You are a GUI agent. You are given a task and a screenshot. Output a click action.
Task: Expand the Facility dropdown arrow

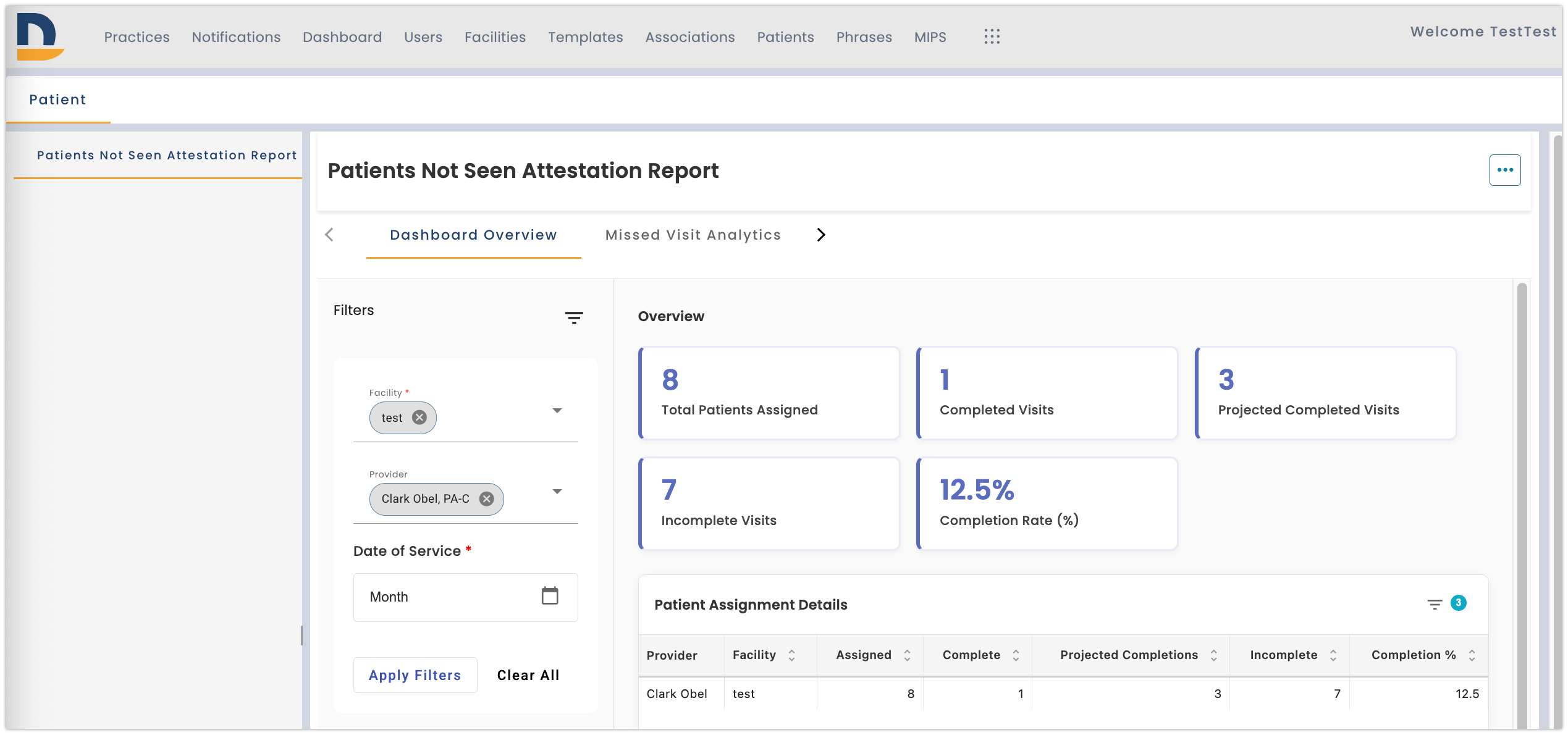point(557,411)
